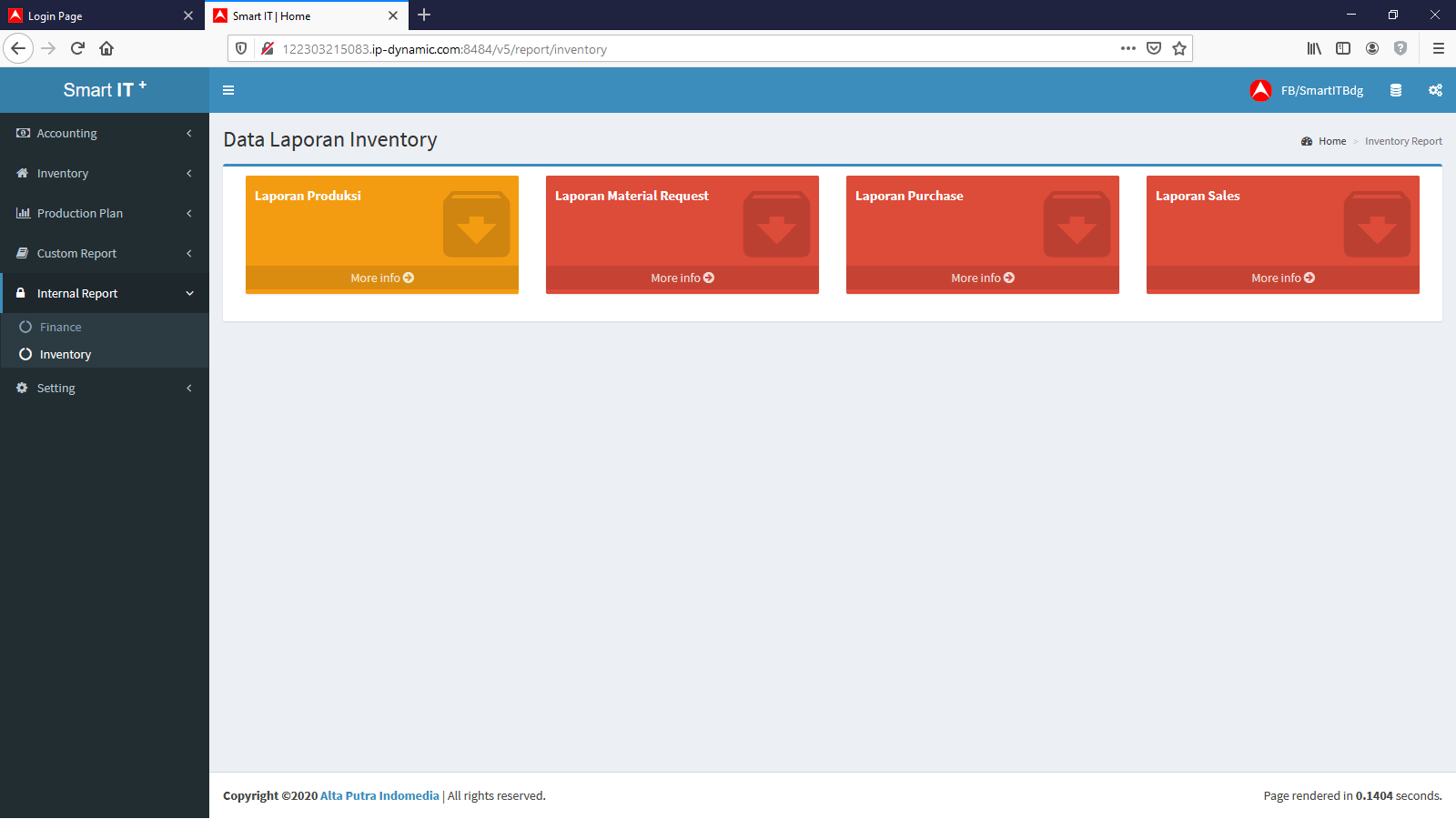
Task: Open the FB/SmartITBdg user profile
Action: click(1307, 90)
